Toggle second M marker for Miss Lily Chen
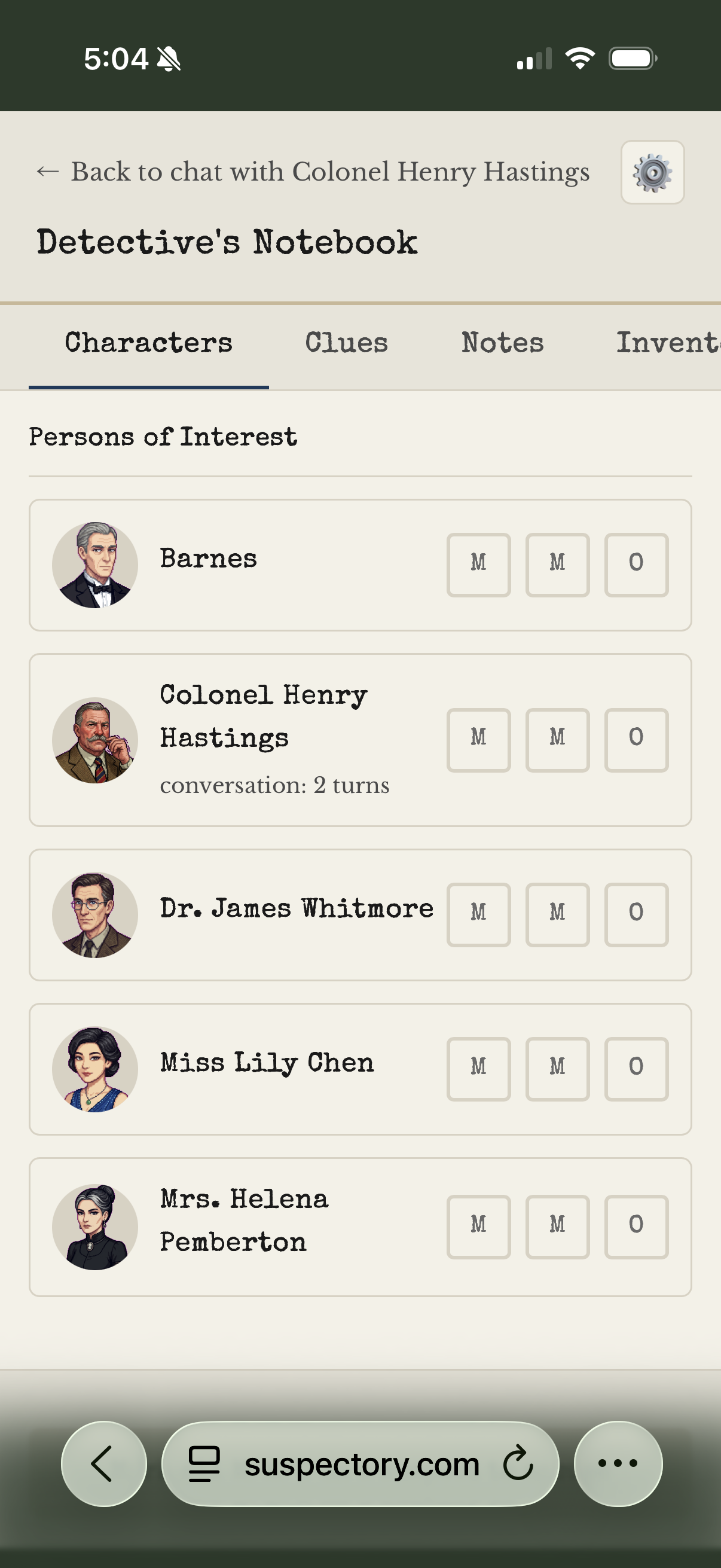The width and height of the screenshot is (721, 1568). coord(557,1069)
